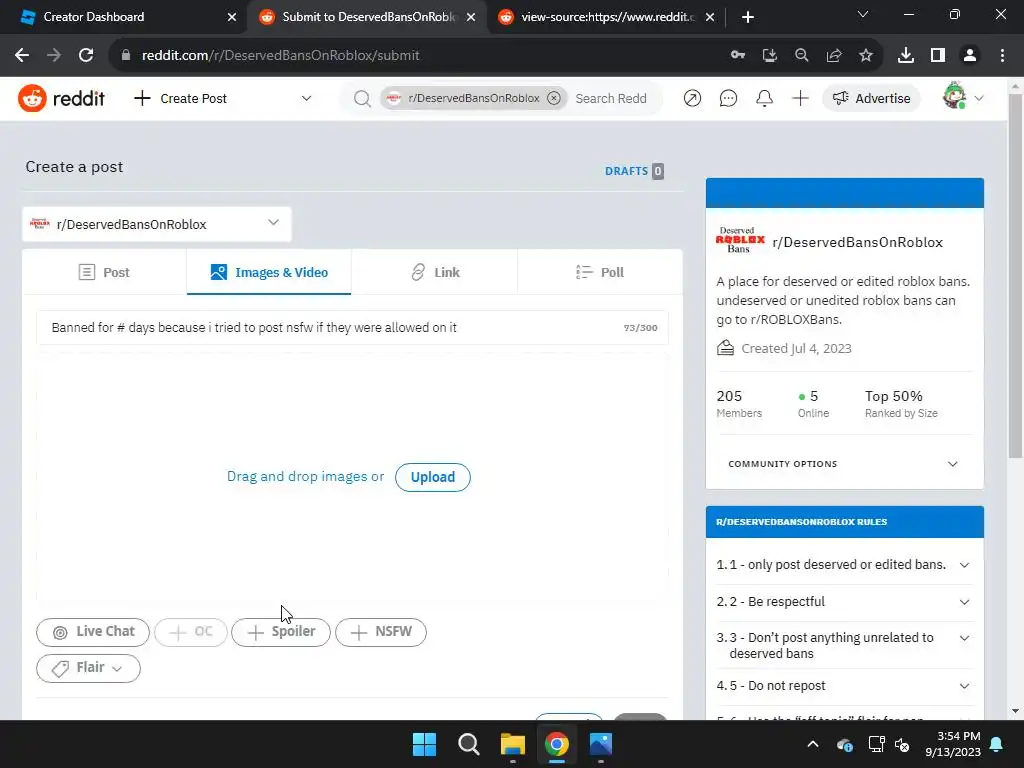Click the plus create post icon in header
Viewport: 1024px width, 768px height.
(x=800, y=99)
